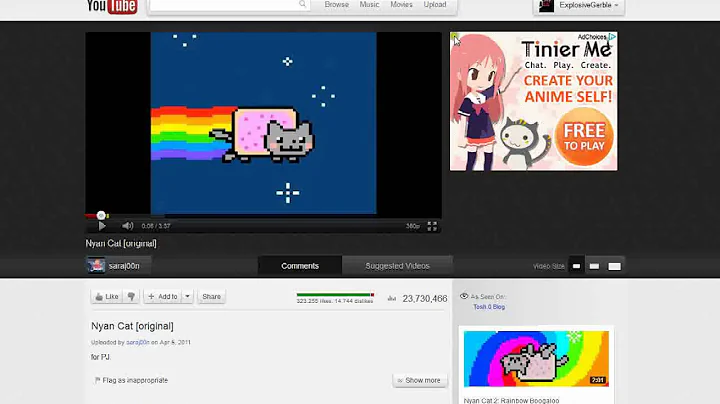Click the search magnifier icon
The image size is (720, 404).
(x=302, y=4)
